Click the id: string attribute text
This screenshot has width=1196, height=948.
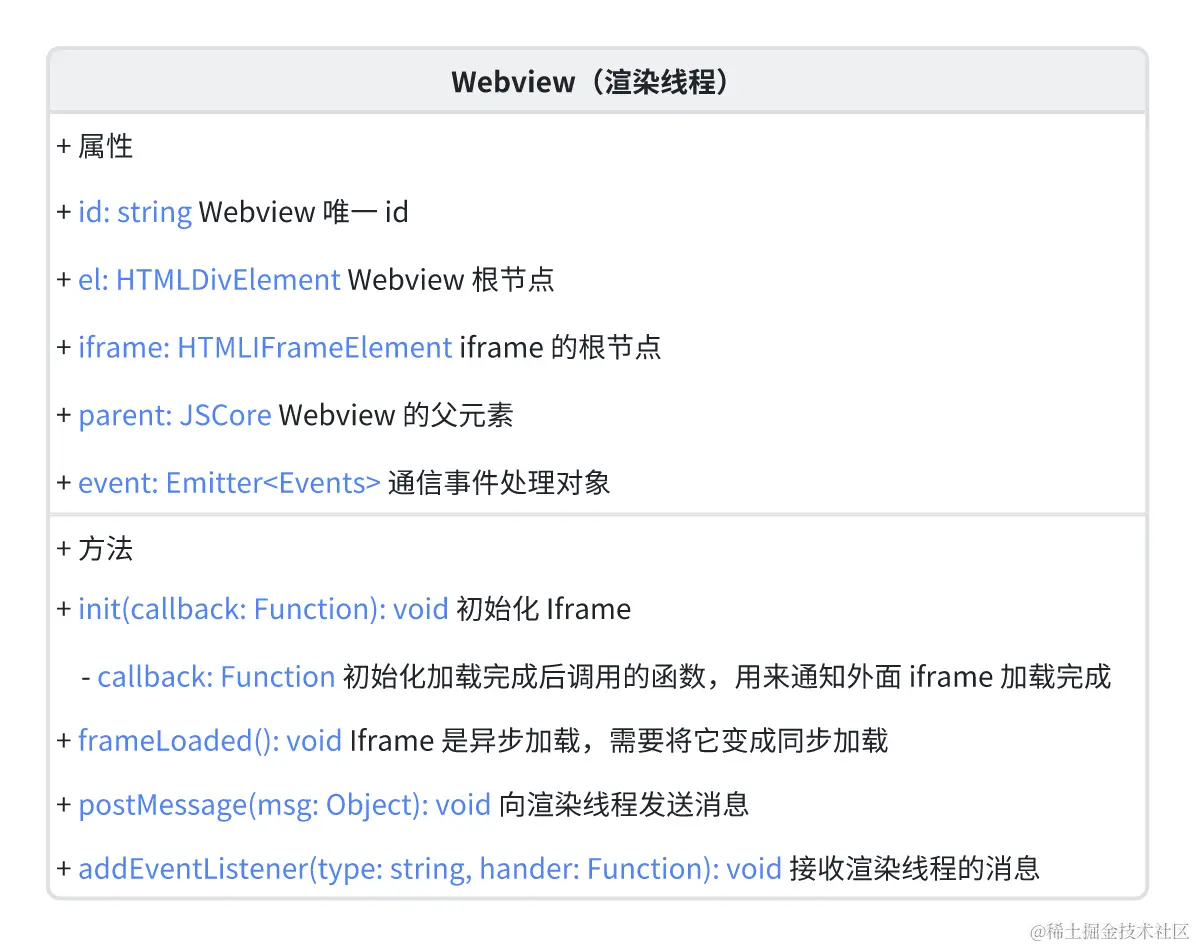[x=134, y=212]
